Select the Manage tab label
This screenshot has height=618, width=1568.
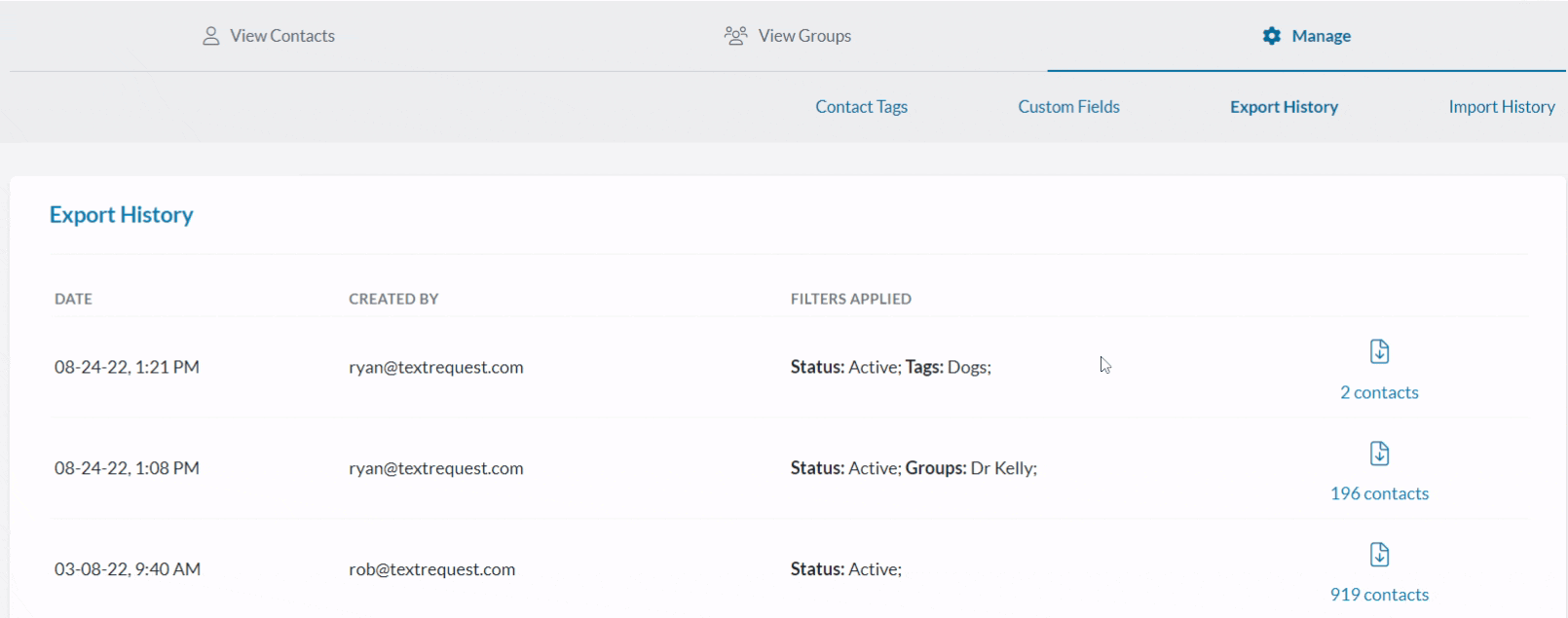[1321, 36]
